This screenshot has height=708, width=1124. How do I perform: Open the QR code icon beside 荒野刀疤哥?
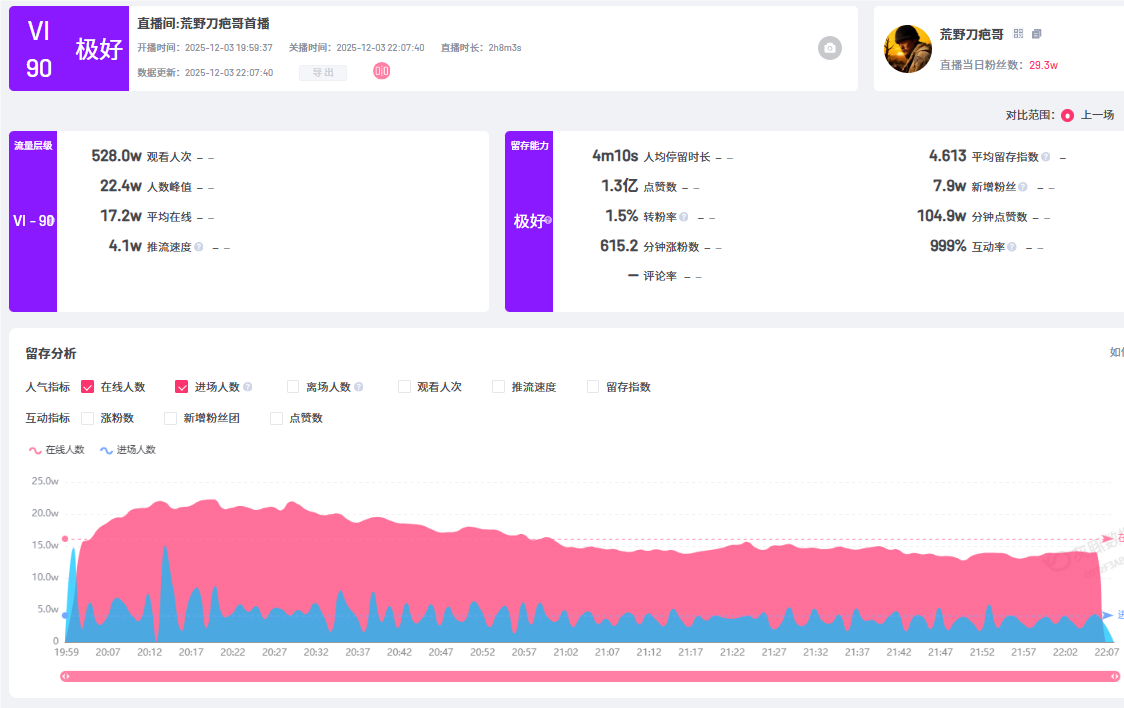[1018, 34]
